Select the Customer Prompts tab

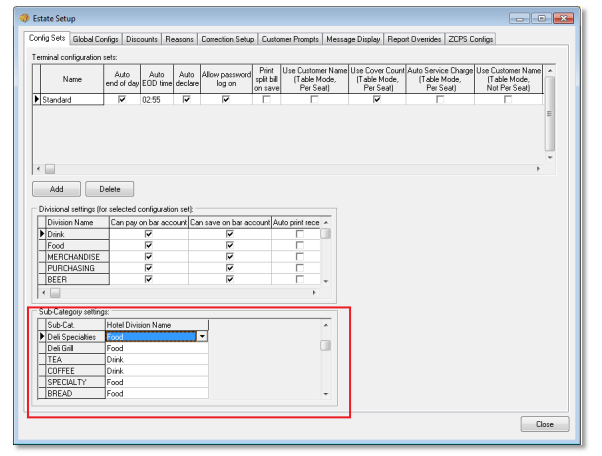coord(291,39)
